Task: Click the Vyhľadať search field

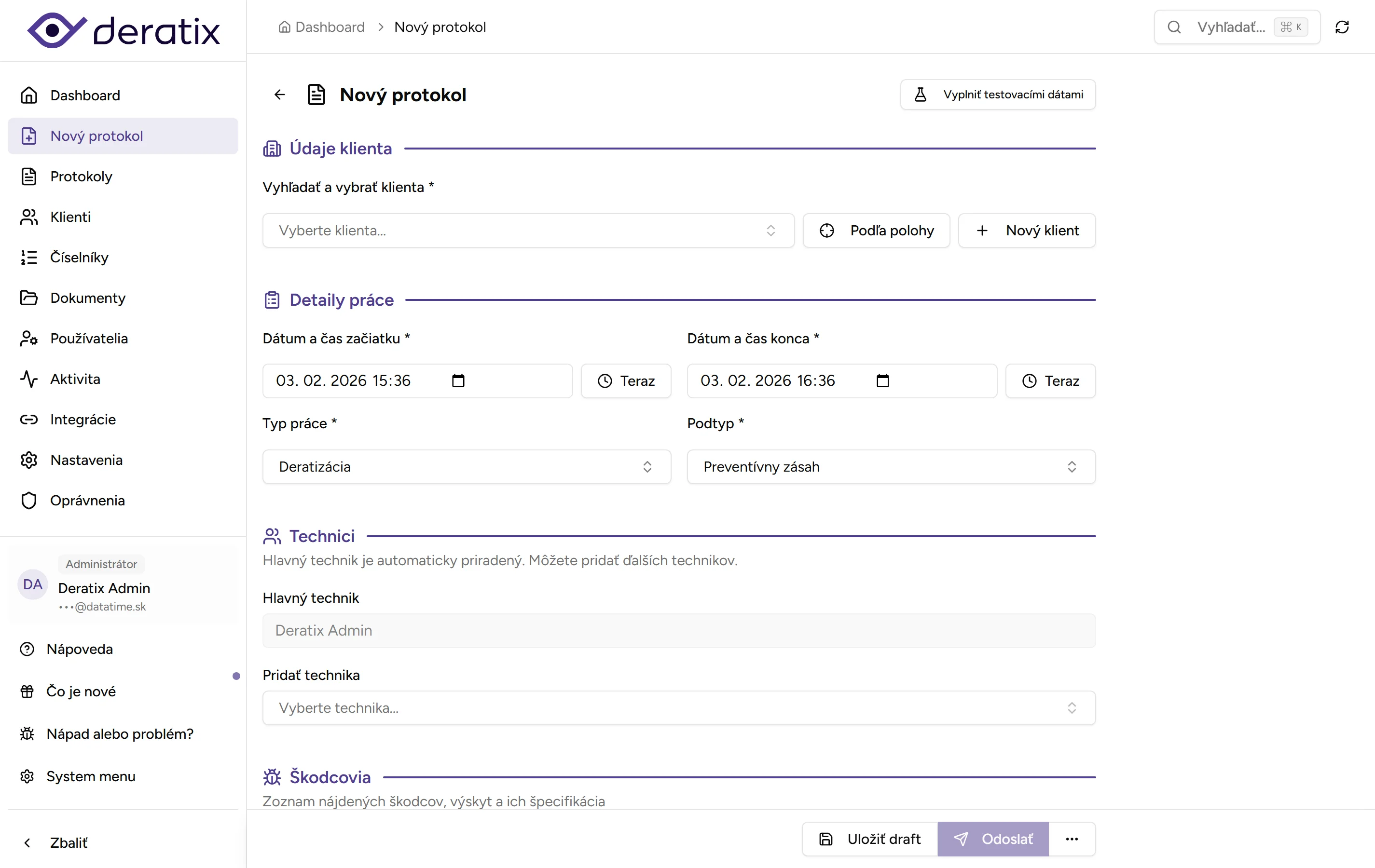Action: (x=1228, y=27)
